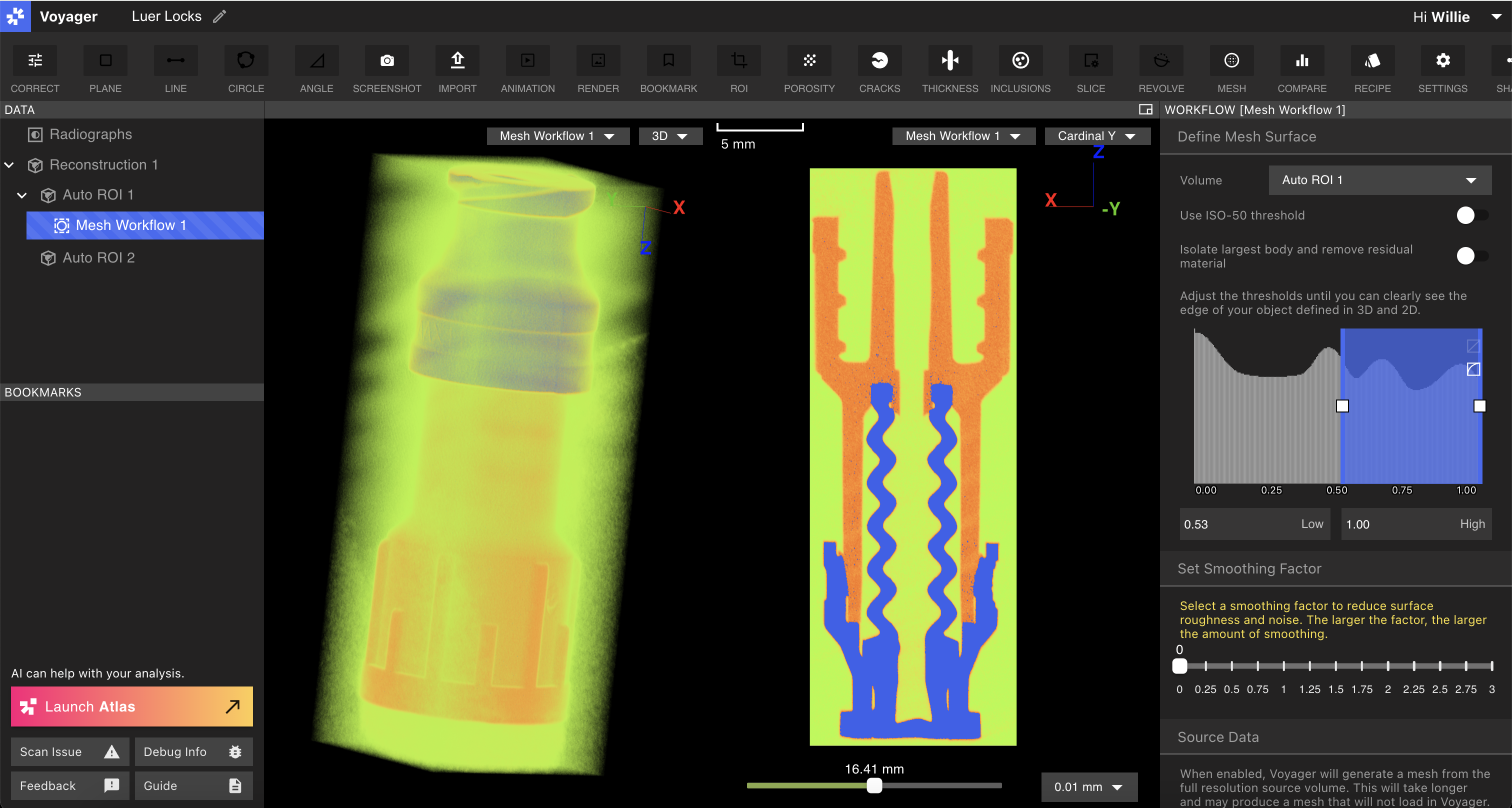This screenshot has width=1512, height=808.
Task: Toggle the lower histogram scale icon
Action: (x=1473, y=369)
